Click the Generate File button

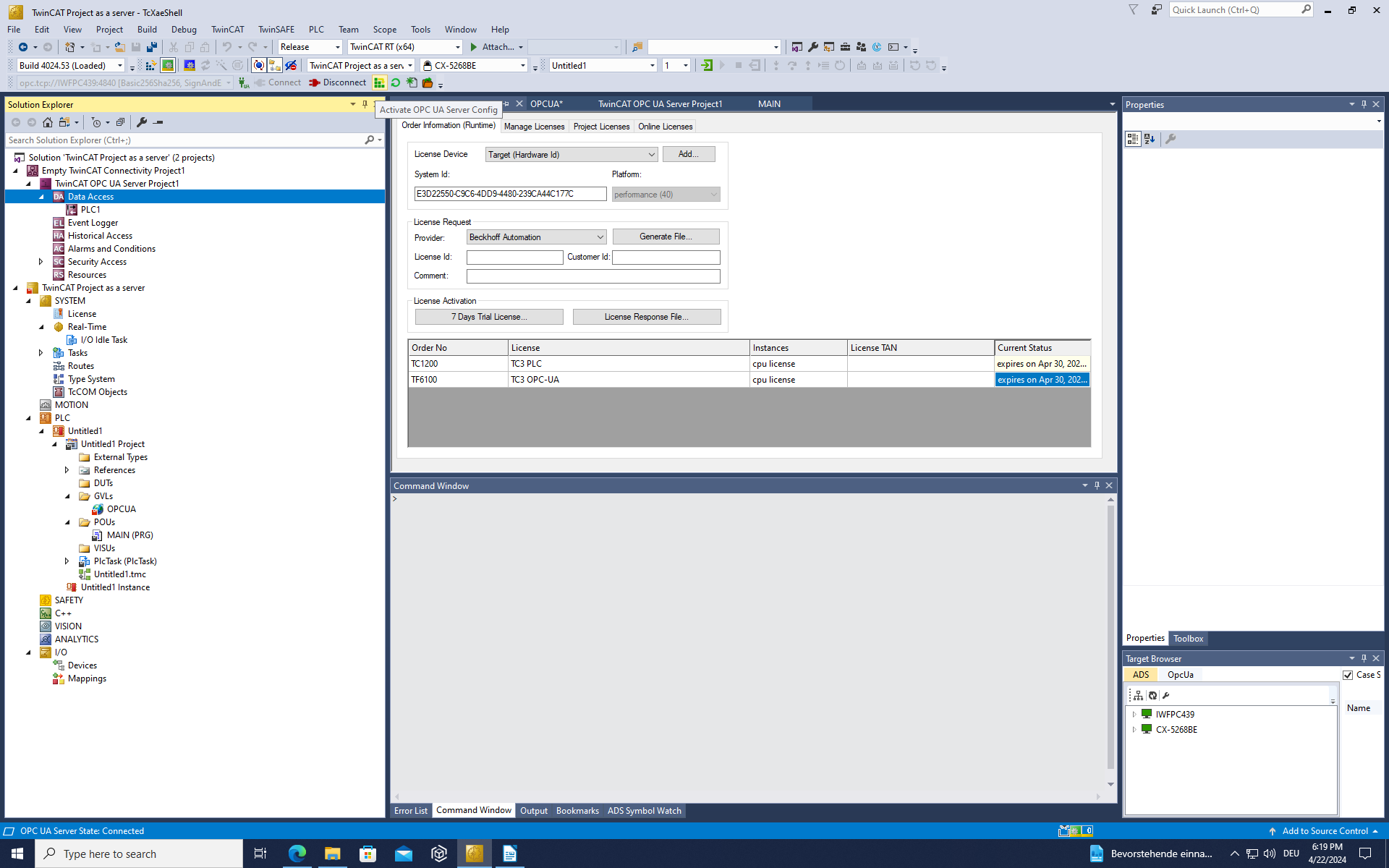666,237
